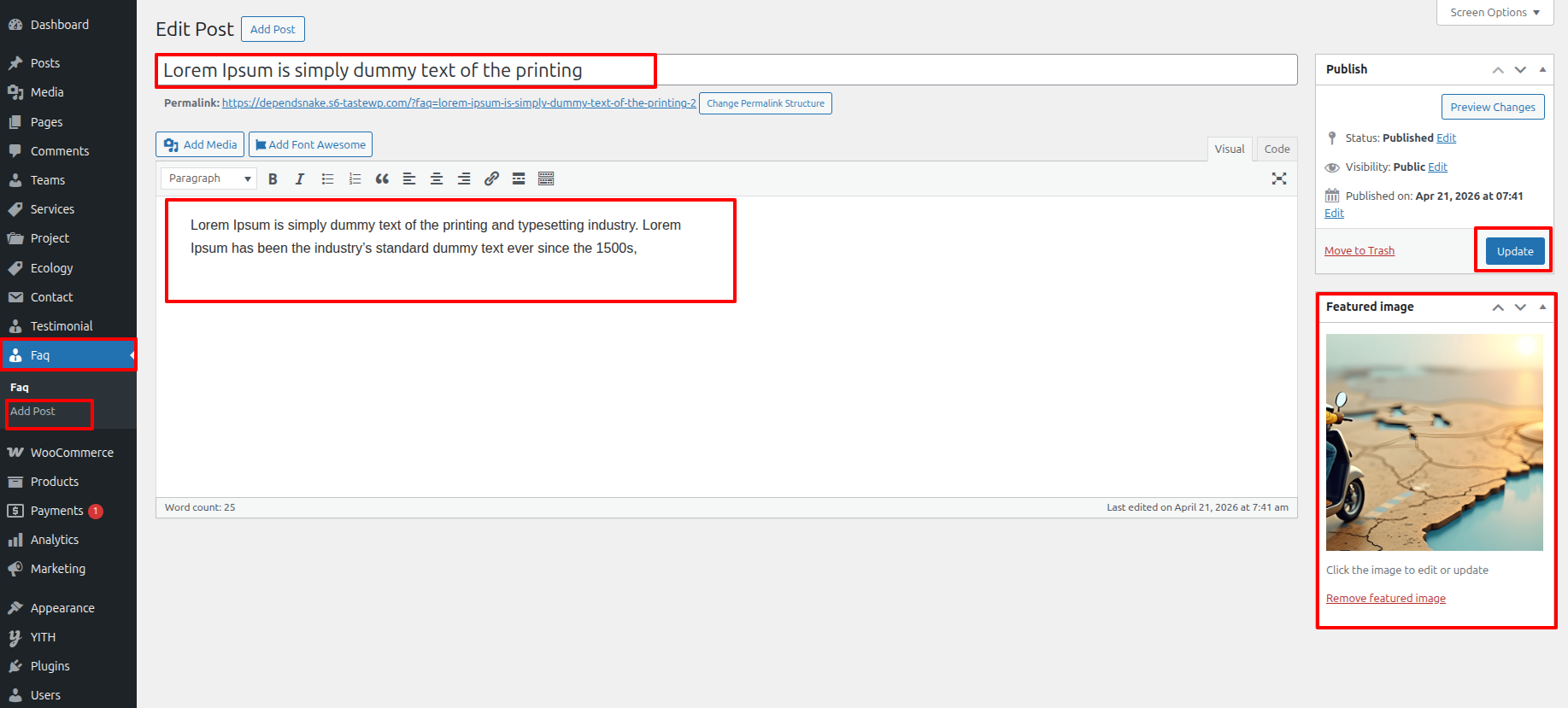
Task: Insert a bulleted list
Action: (327, 178)
